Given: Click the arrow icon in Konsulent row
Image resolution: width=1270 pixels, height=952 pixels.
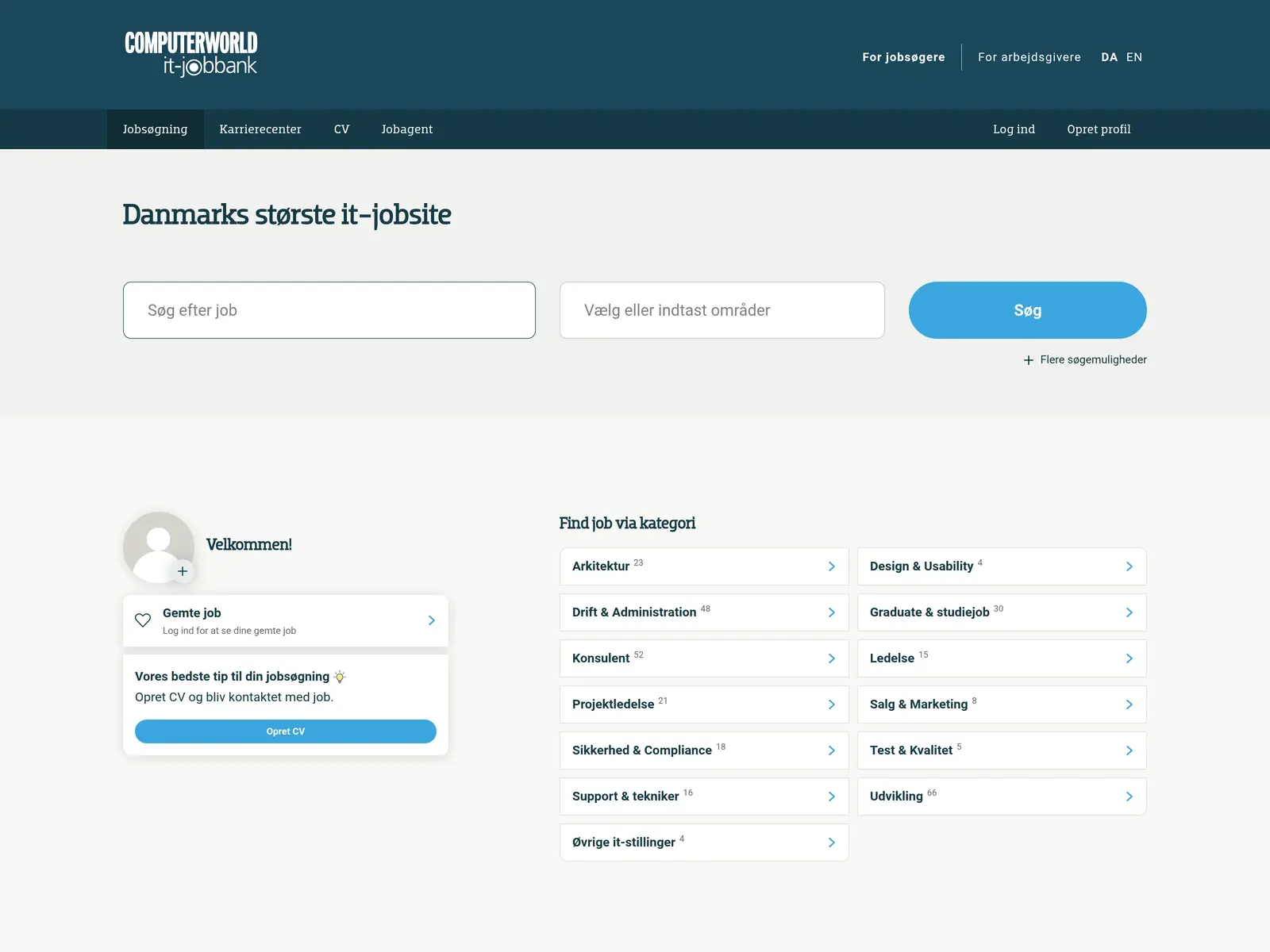Looking at the screenshot, I should pos(832,658).
